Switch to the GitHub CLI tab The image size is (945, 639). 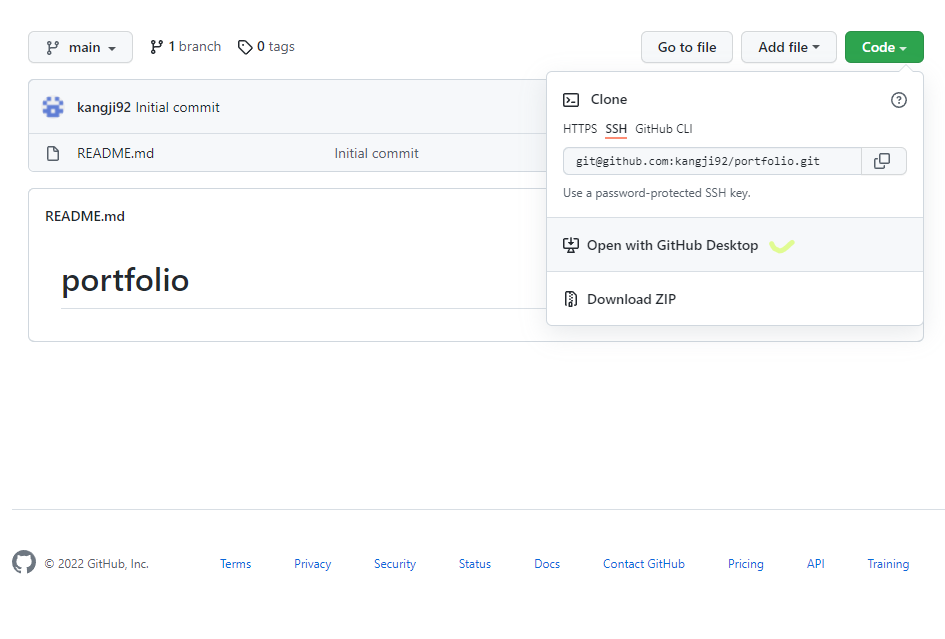664,128
